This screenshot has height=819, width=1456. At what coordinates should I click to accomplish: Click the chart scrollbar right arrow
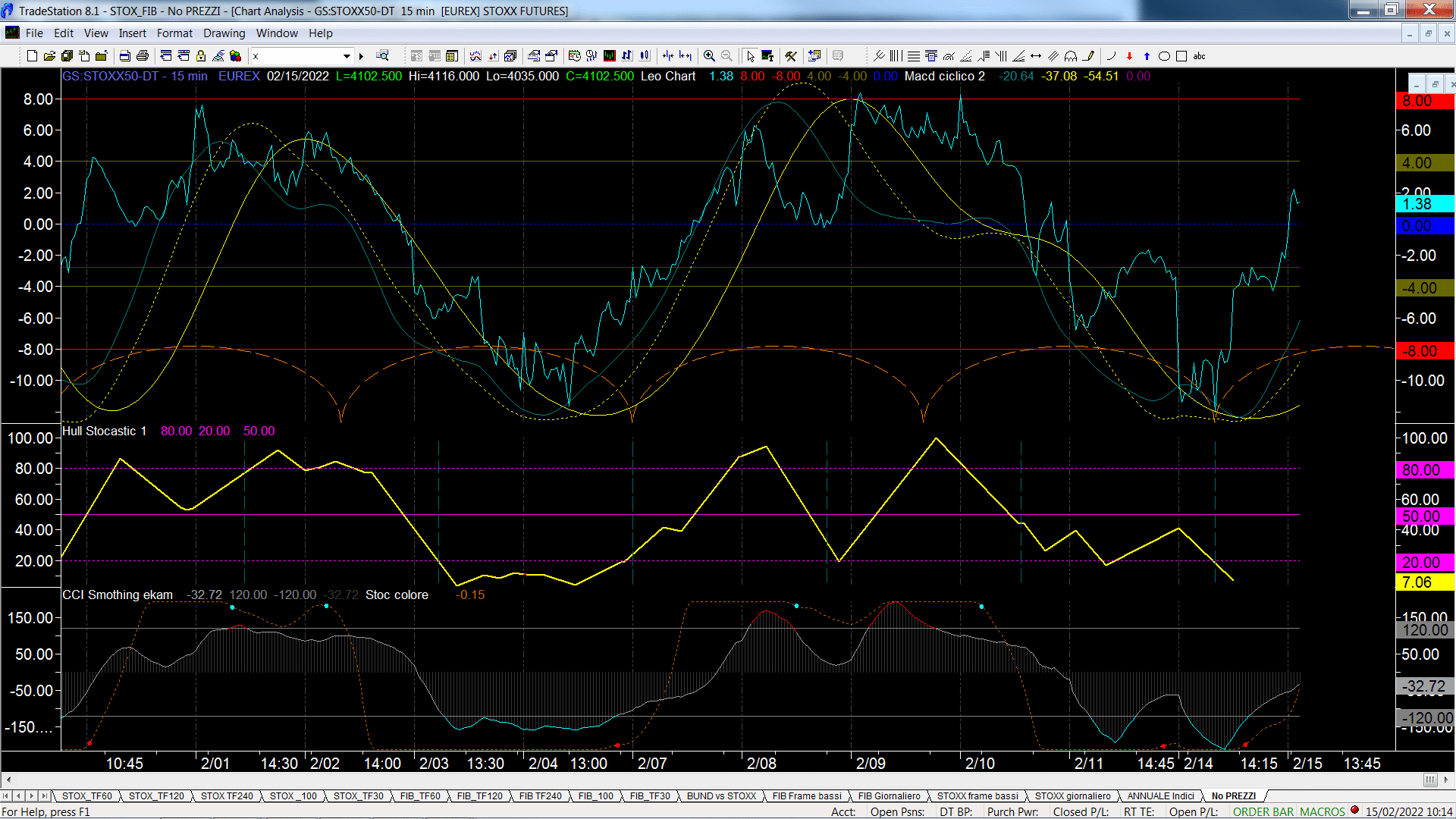click(1447, 780)
